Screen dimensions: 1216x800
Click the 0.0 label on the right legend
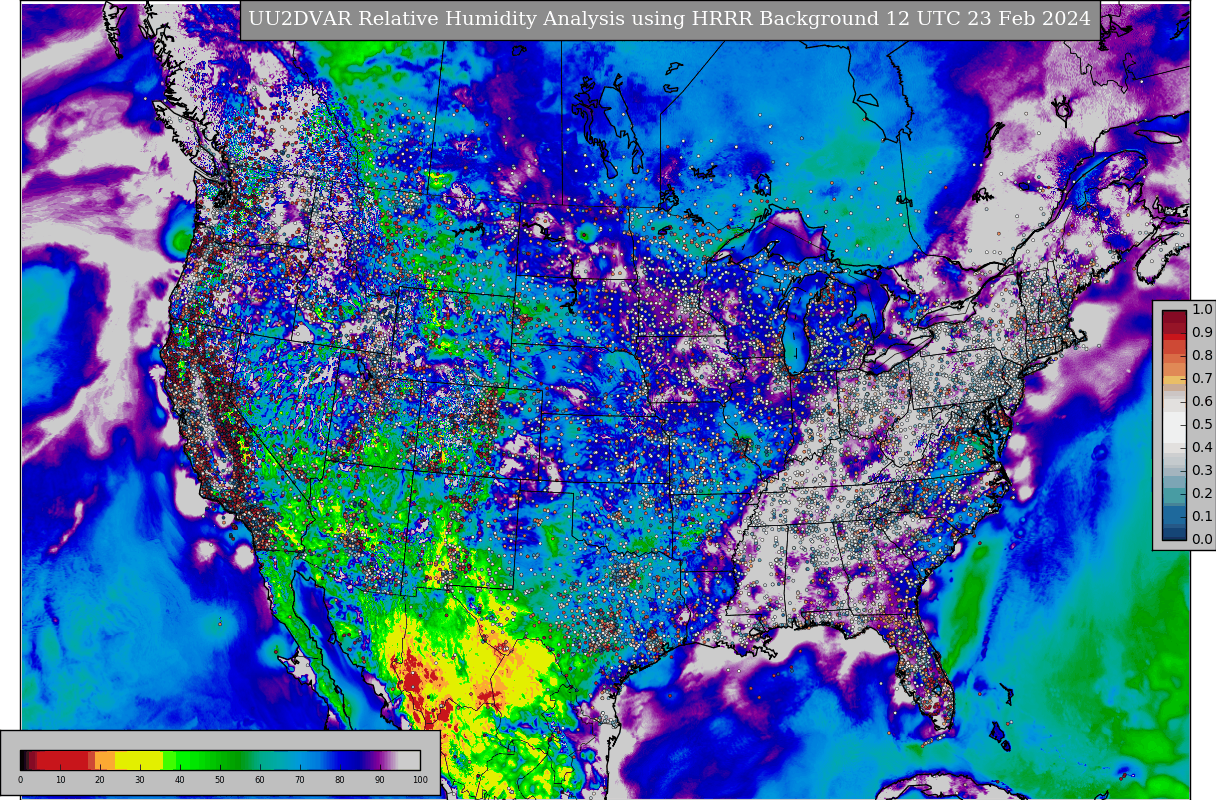pyautogui.click(x=1202, y=540)
